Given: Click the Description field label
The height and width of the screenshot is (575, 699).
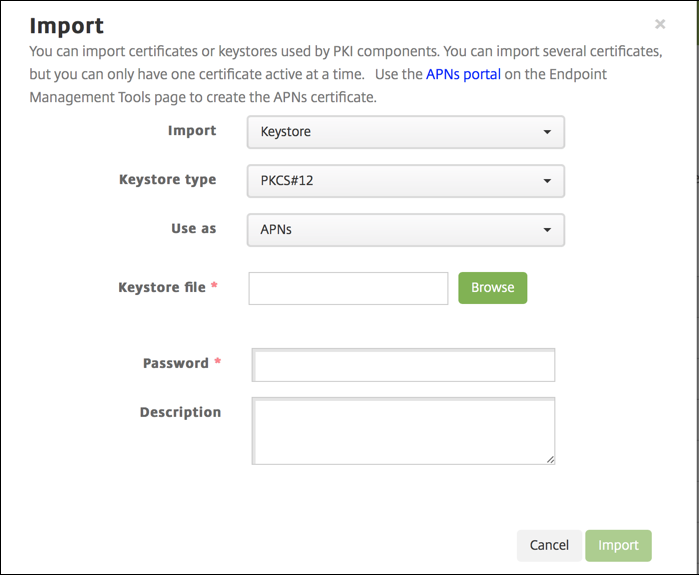Looking at the screenshot, I should [180, 412].
